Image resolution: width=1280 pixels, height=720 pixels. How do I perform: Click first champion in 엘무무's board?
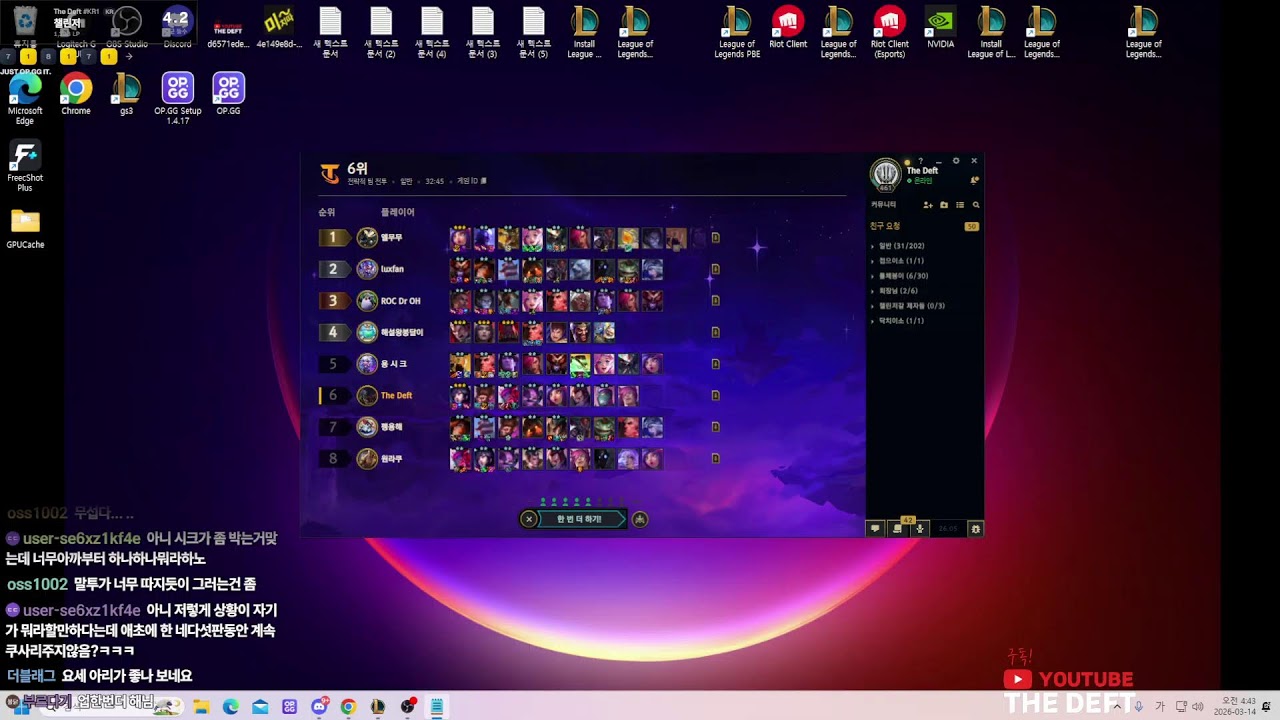pyautogui.click(x=460, y=238)
